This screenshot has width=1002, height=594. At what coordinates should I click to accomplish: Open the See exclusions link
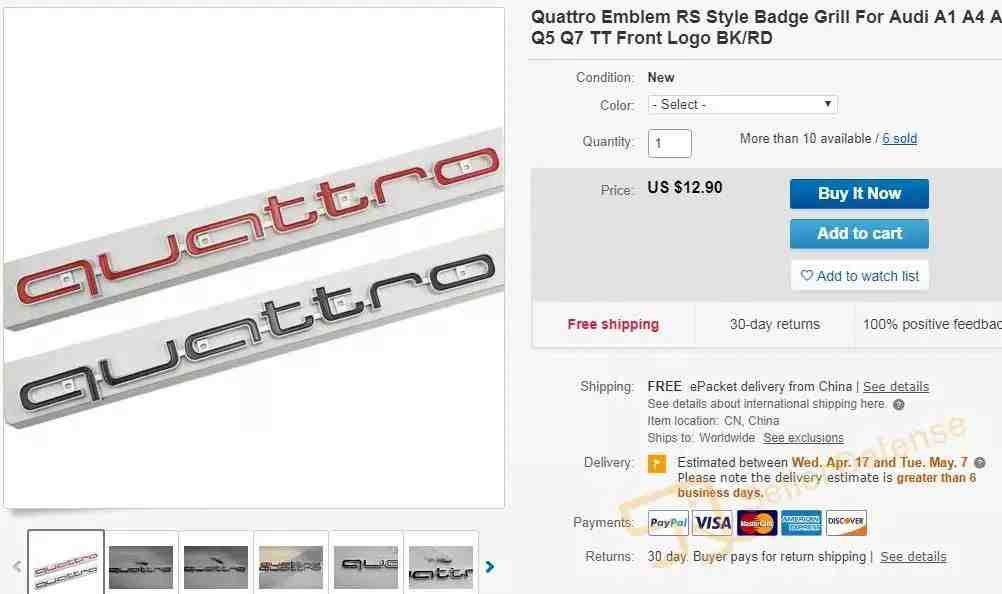point(803,438)
